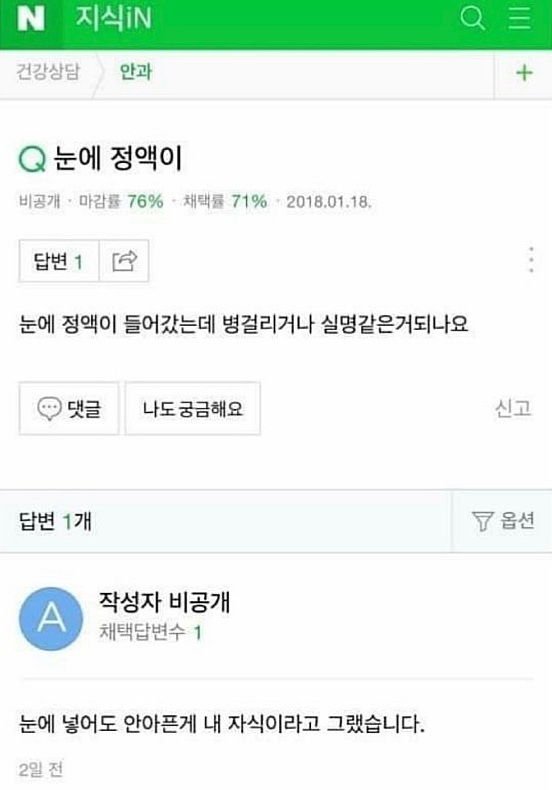The image size is (552, 790).
Task: Click the 답변 1개 section header
Action: point(55,521)
